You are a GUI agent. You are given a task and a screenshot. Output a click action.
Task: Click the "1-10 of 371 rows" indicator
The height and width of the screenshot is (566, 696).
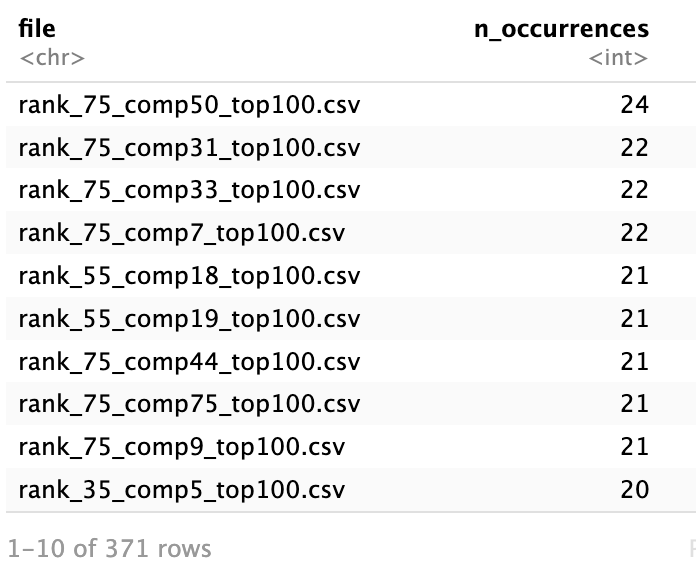[x=109, y=548]
